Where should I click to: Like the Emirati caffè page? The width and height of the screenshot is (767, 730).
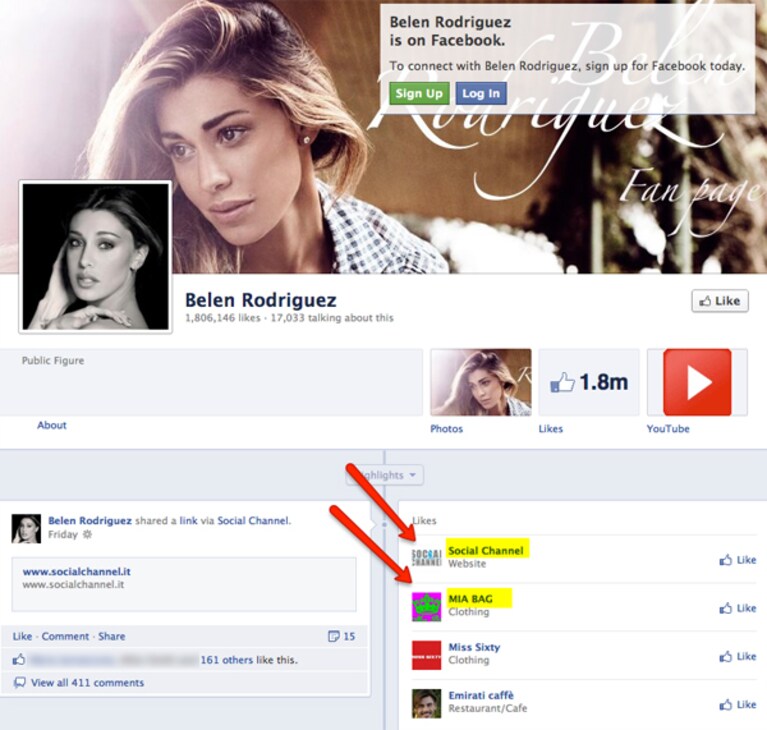(738, 705)
